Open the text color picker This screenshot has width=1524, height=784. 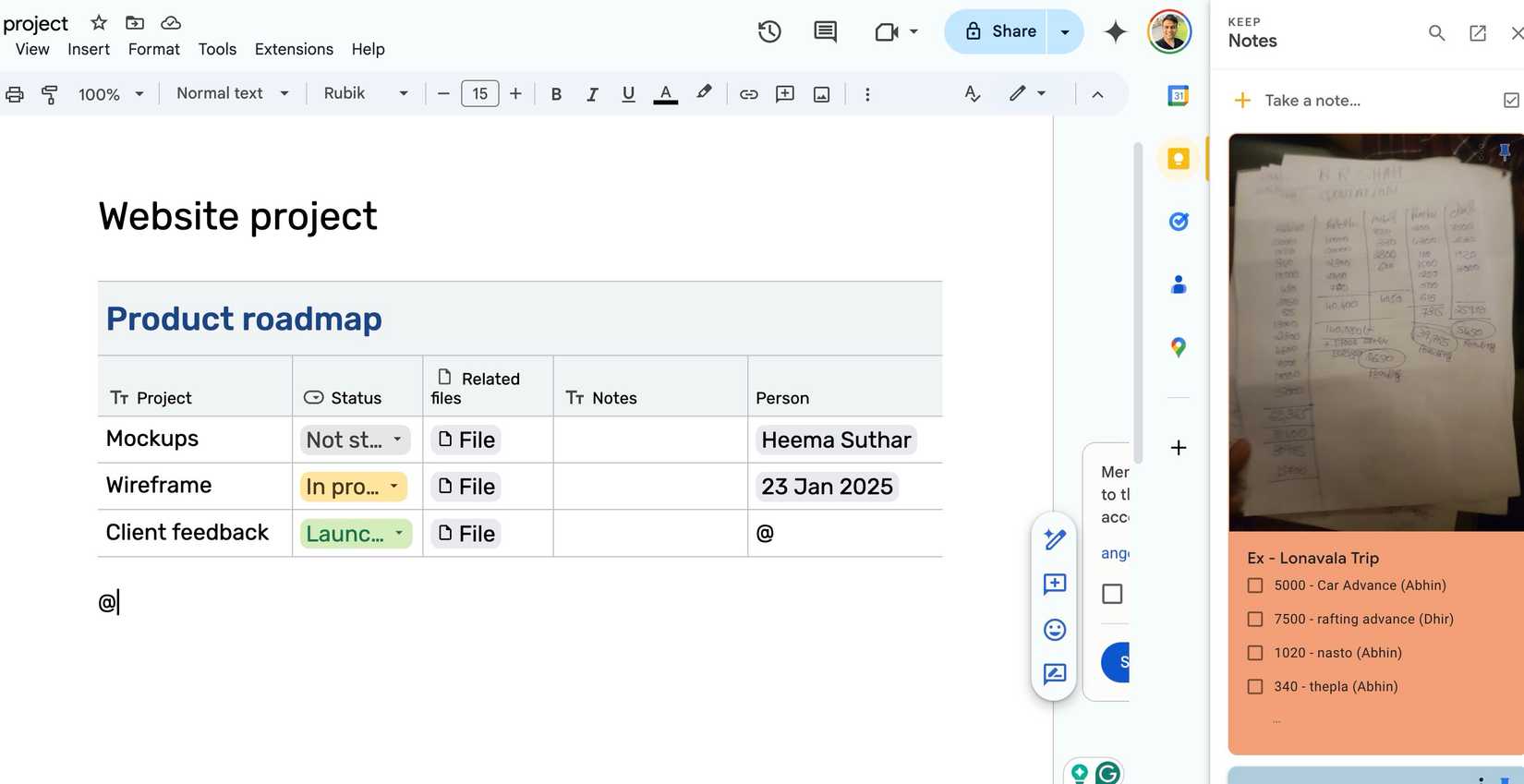[665, 93]
